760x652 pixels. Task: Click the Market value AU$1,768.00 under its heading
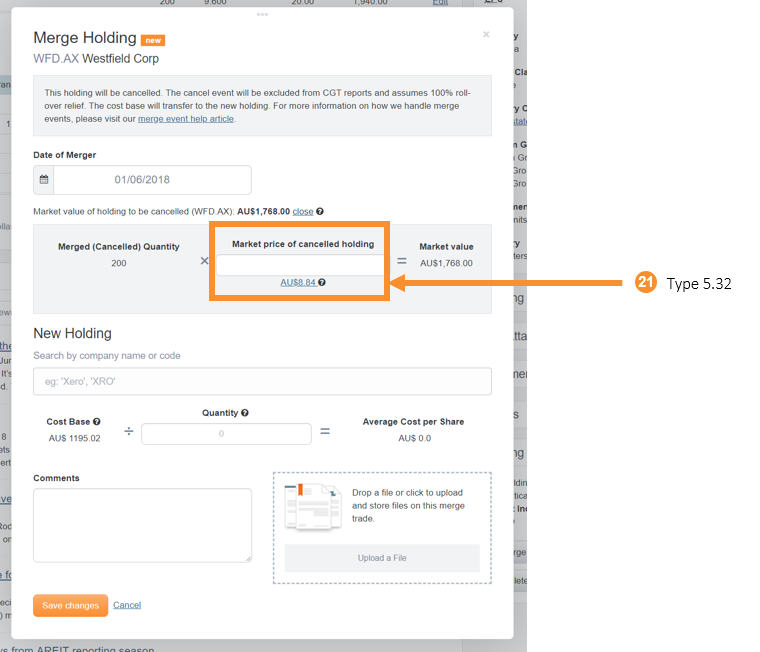[446, 263]
